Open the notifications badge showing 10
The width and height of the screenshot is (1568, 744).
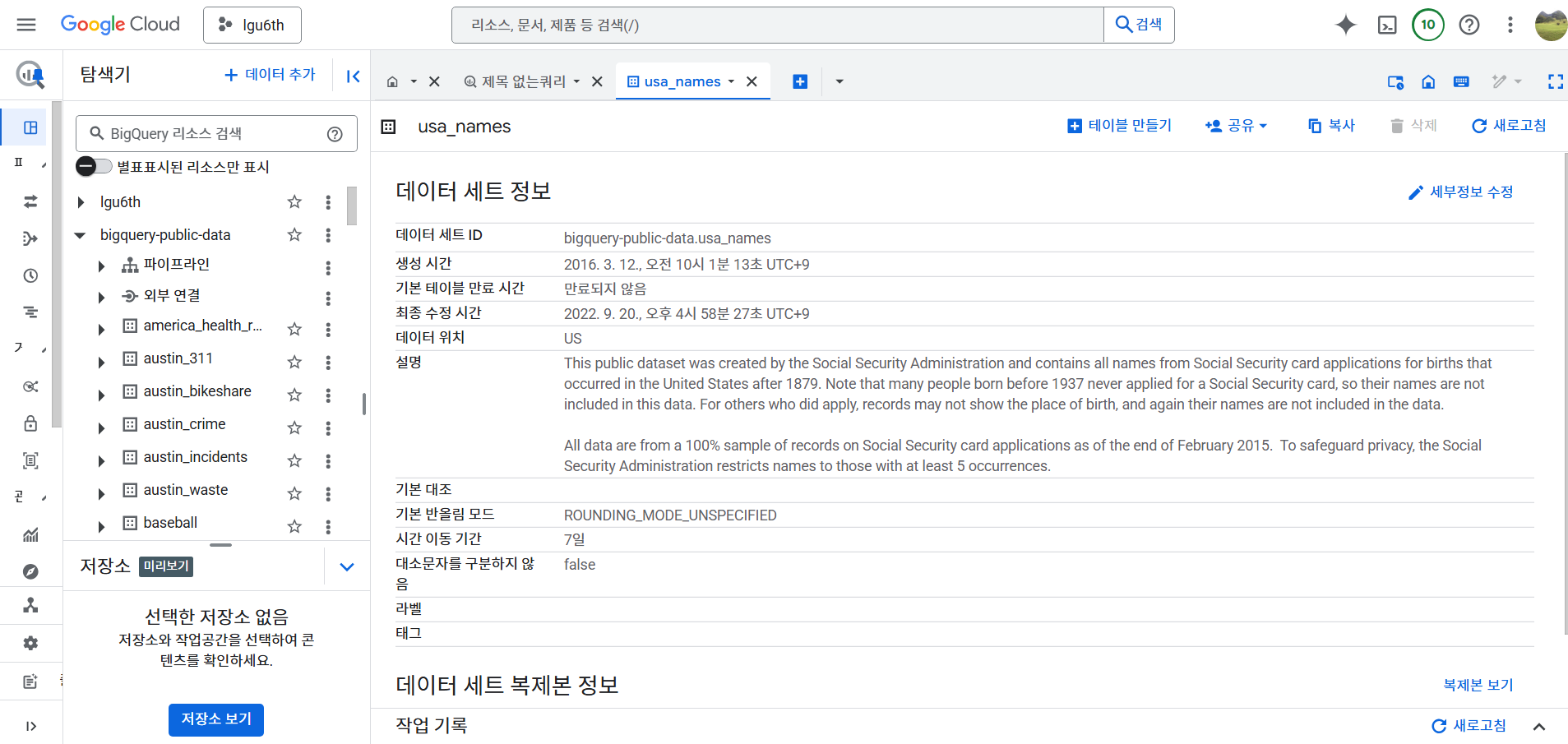tap(1428, 25)
